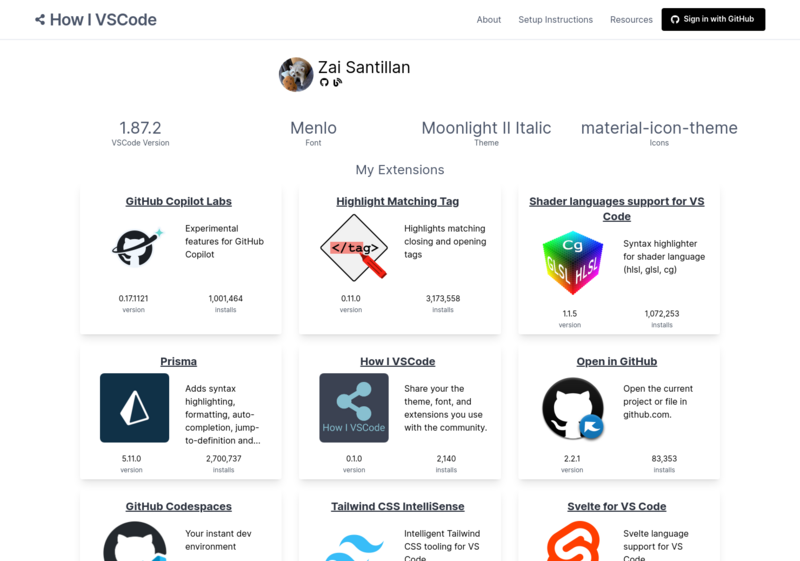This screenshot has width=800, height=561.
Task: Click 'Your instant dev environment' description
Action: (x=218, y=540)
